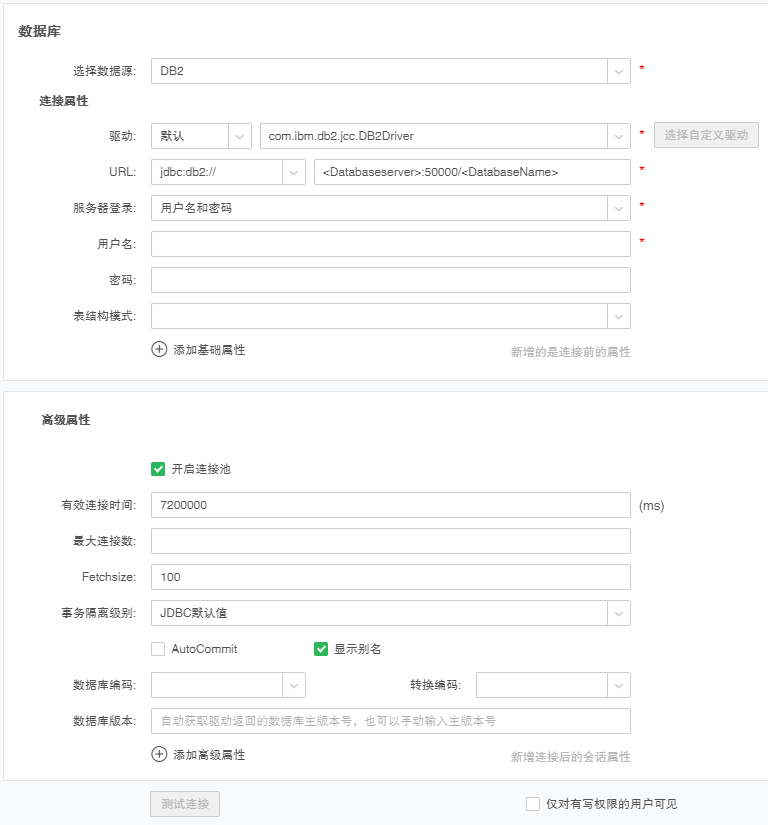The height and width of the screenshot is (825, 768).
Task: Open the com.ibm.db2.jcc.DB2Driver dropdown
Action: point(619,135)
